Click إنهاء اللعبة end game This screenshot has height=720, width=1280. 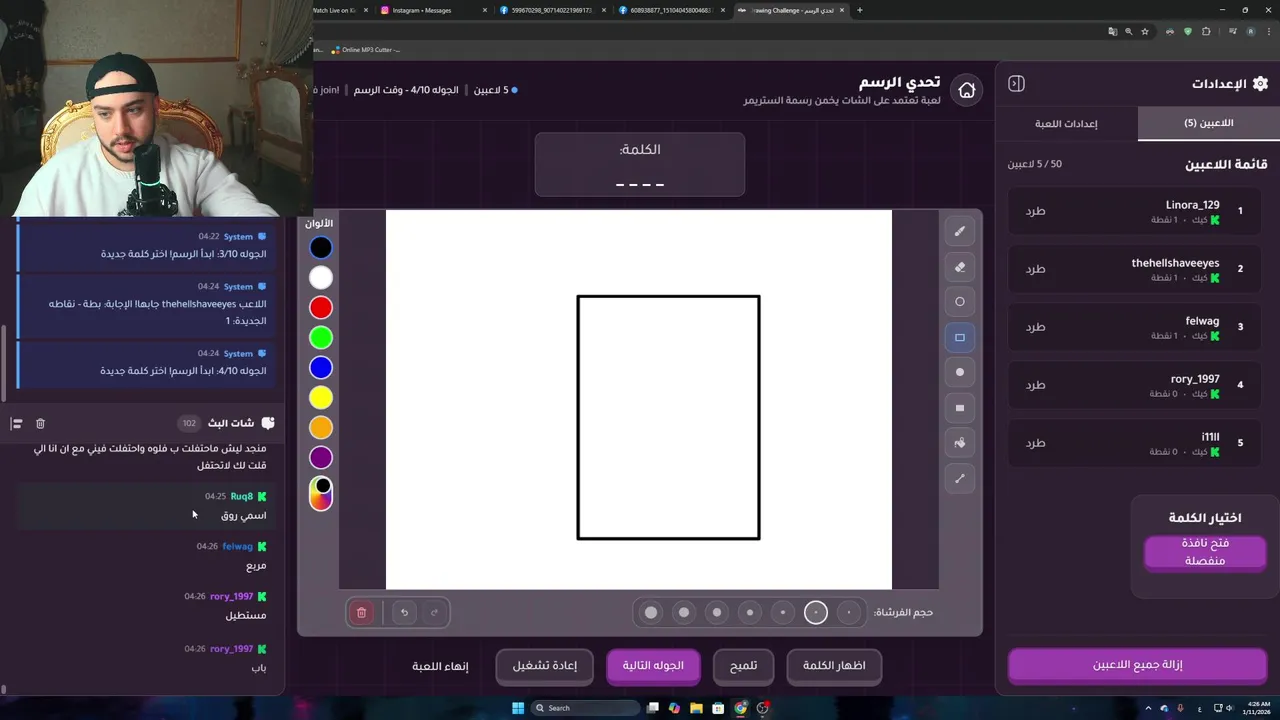(440, 666)
